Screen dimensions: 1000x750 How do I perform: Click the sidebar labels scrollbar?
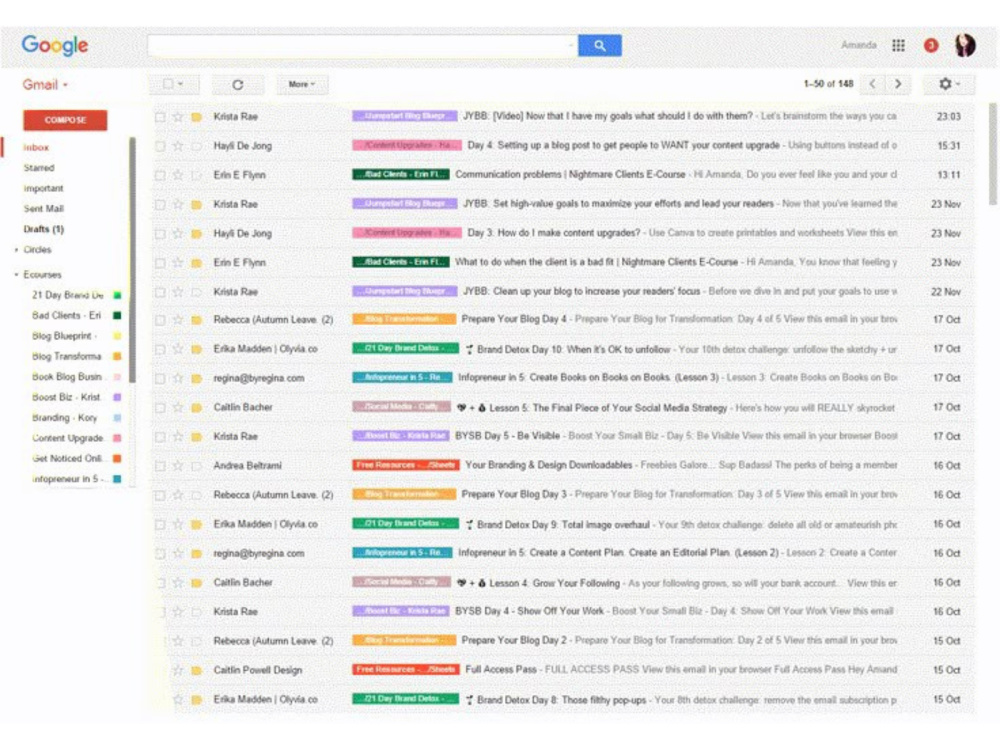pos(132,260)
